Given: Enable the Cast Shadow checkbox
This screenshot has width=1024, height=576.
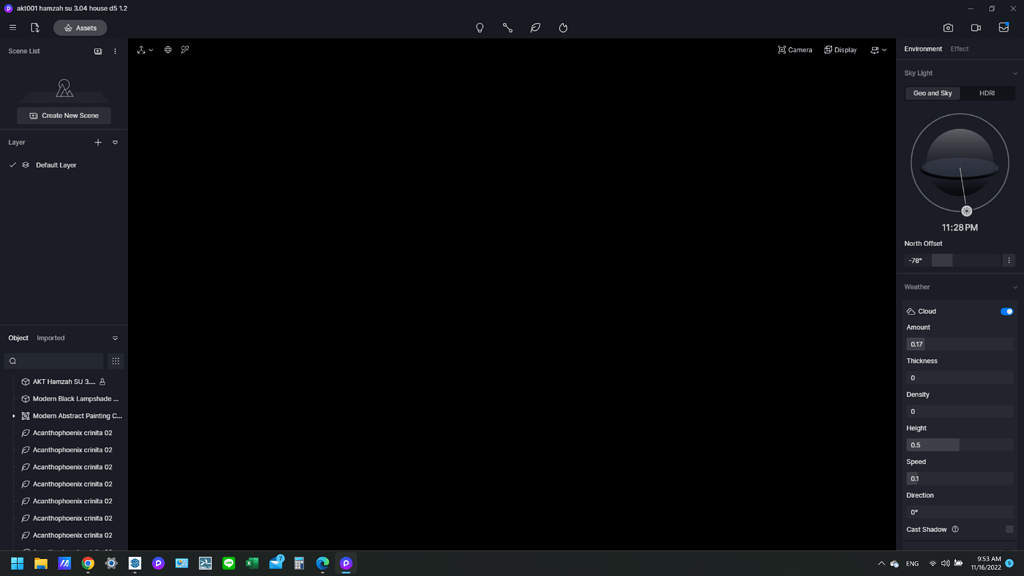Looking at the screenshot, I should point(1008,528).
